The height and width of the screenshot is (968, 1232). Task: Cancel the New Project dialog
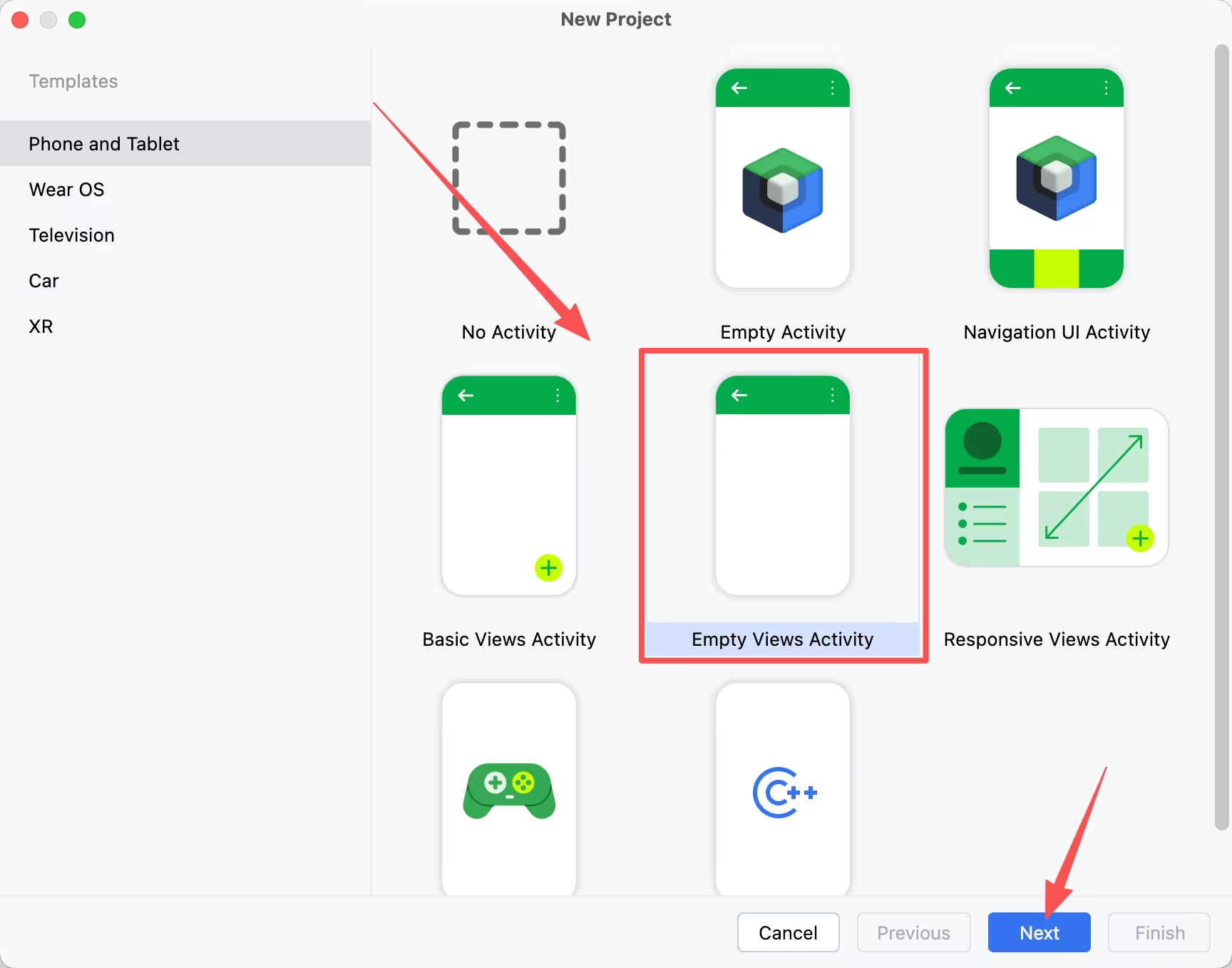788,932
